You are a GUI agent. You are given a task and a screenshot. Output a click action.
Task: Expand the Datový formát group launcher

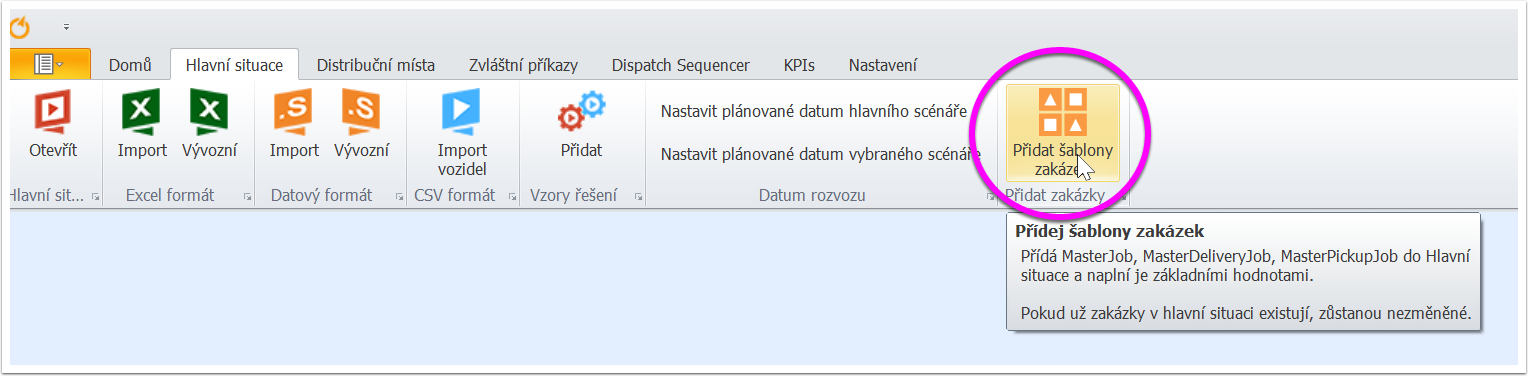[399, 197]
